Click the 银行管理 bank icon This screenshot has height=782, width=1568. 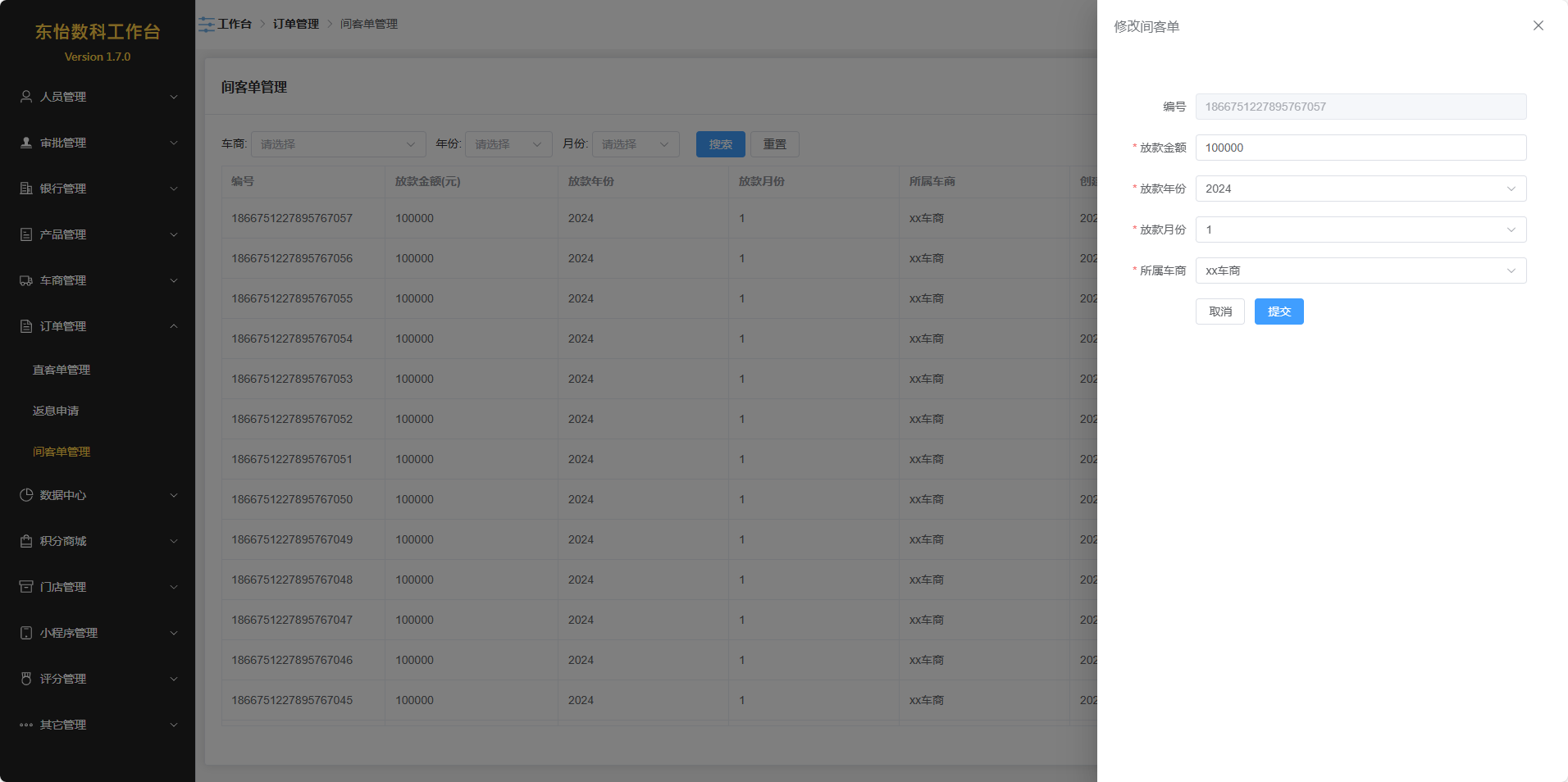click(x=26, y=189)
